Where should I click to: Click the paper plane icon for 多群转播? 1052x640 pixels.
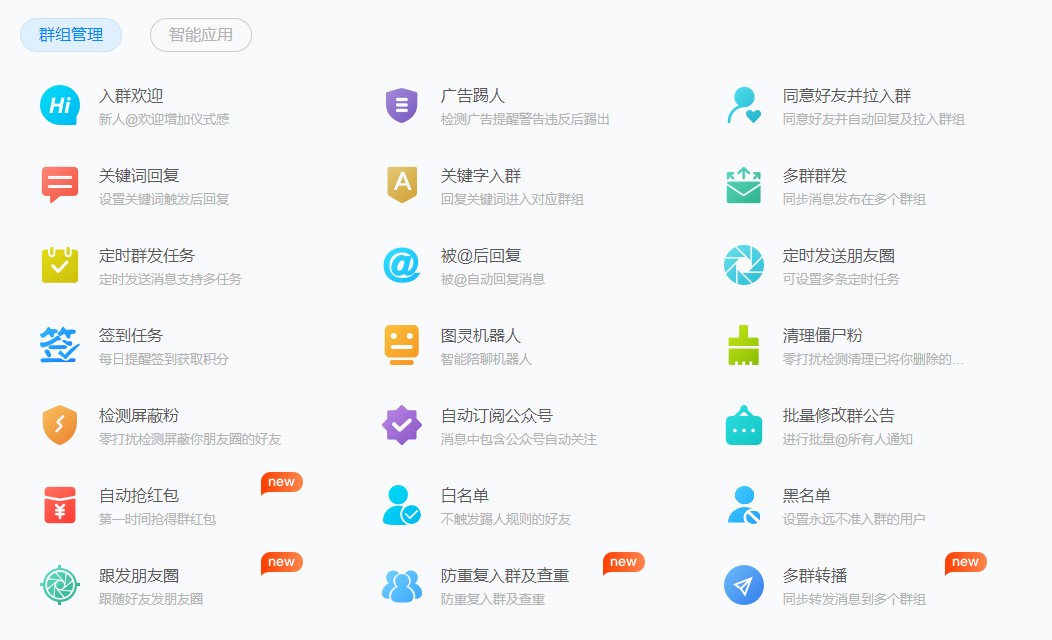pyautogui.click(x=744, y=585)
